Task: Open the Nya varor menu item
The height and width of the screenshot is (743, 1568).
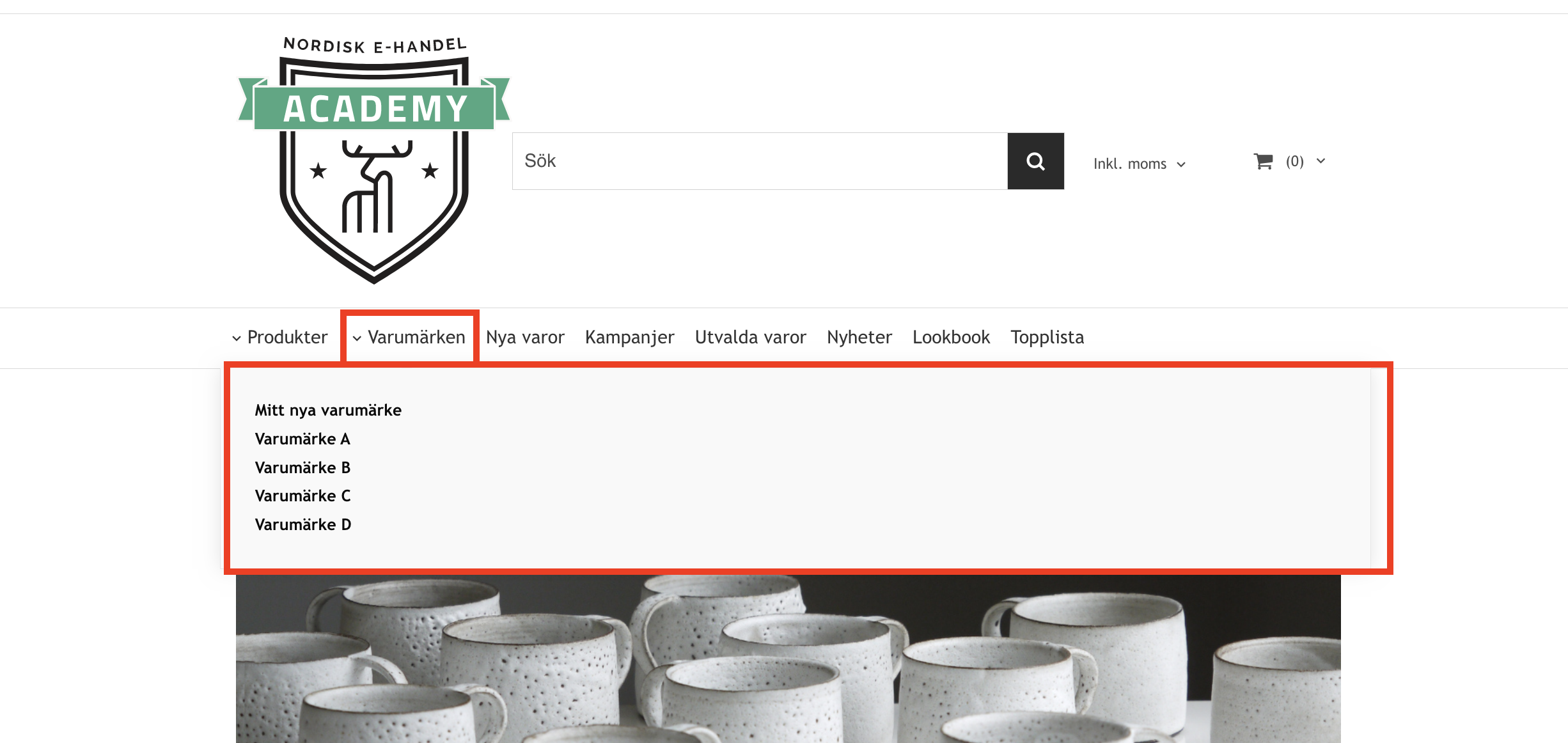Action: 525,337
